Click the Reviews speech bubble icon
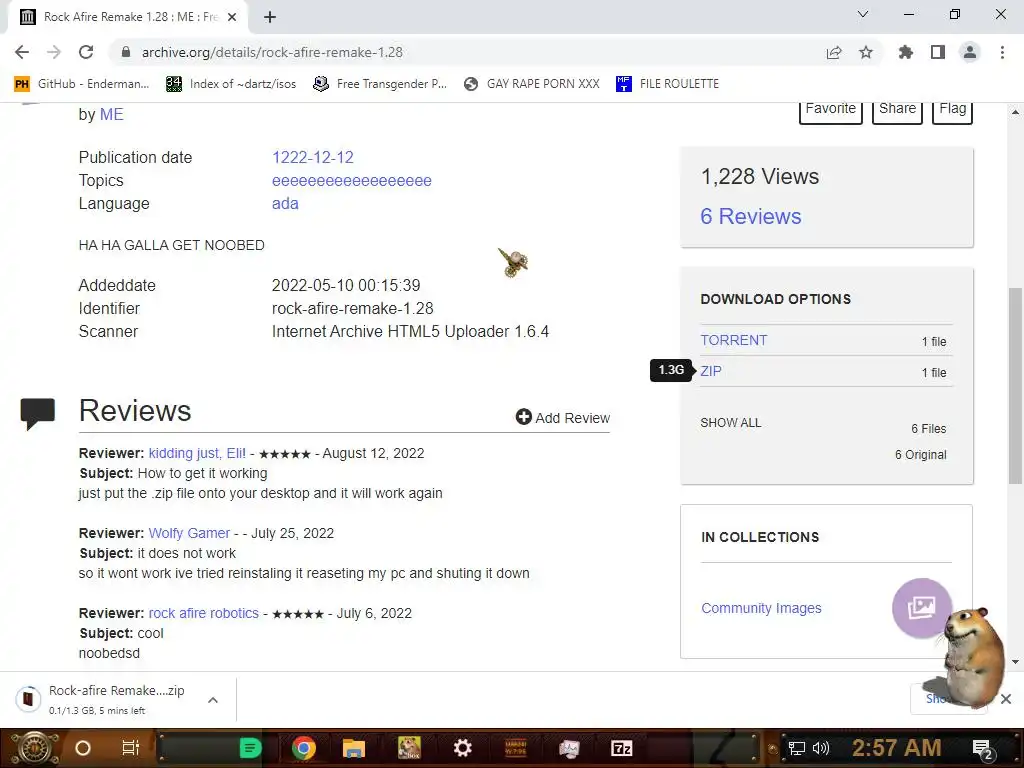Viewport: 1024px width, 768px height. point(37,414)
